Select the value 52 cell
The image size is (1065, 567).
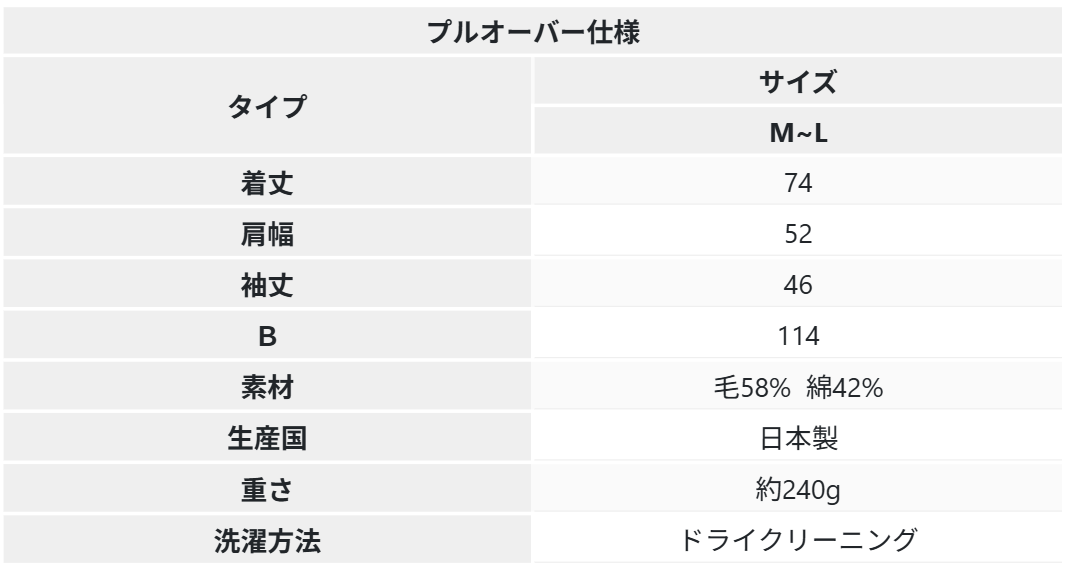(797, 234)
